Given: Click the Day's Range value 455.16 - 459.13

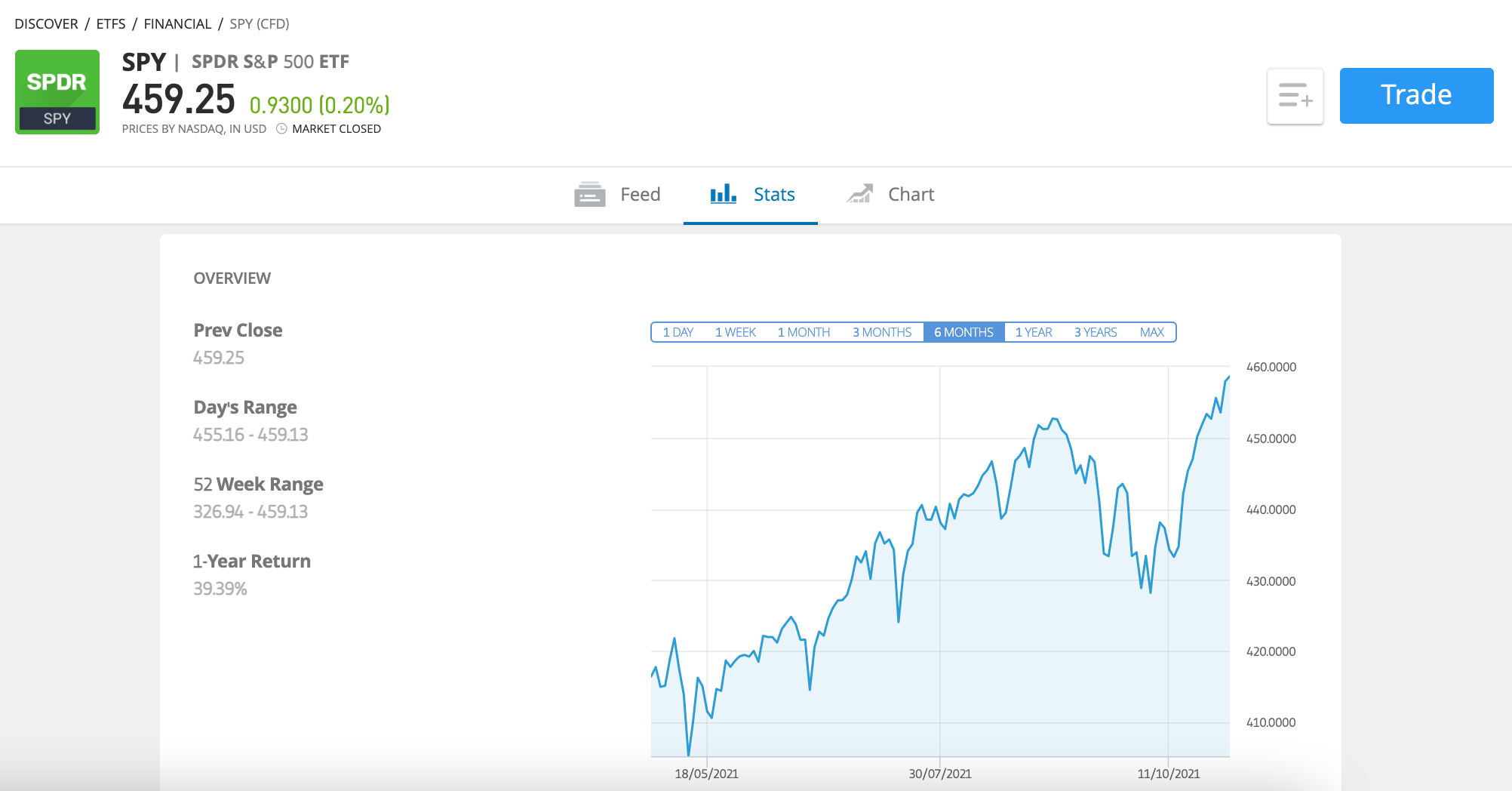Looking at the screenshot, I should pyautogui.click(x=250, y=435).
